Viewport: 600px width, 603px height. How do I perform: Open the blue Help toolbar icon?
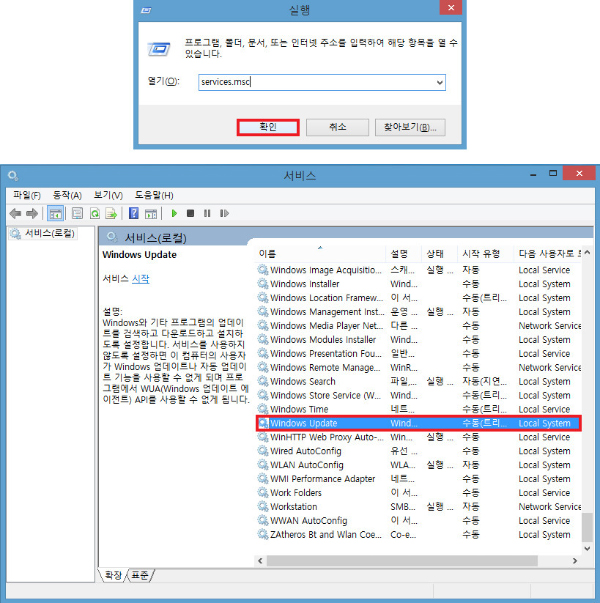point(133,213)
